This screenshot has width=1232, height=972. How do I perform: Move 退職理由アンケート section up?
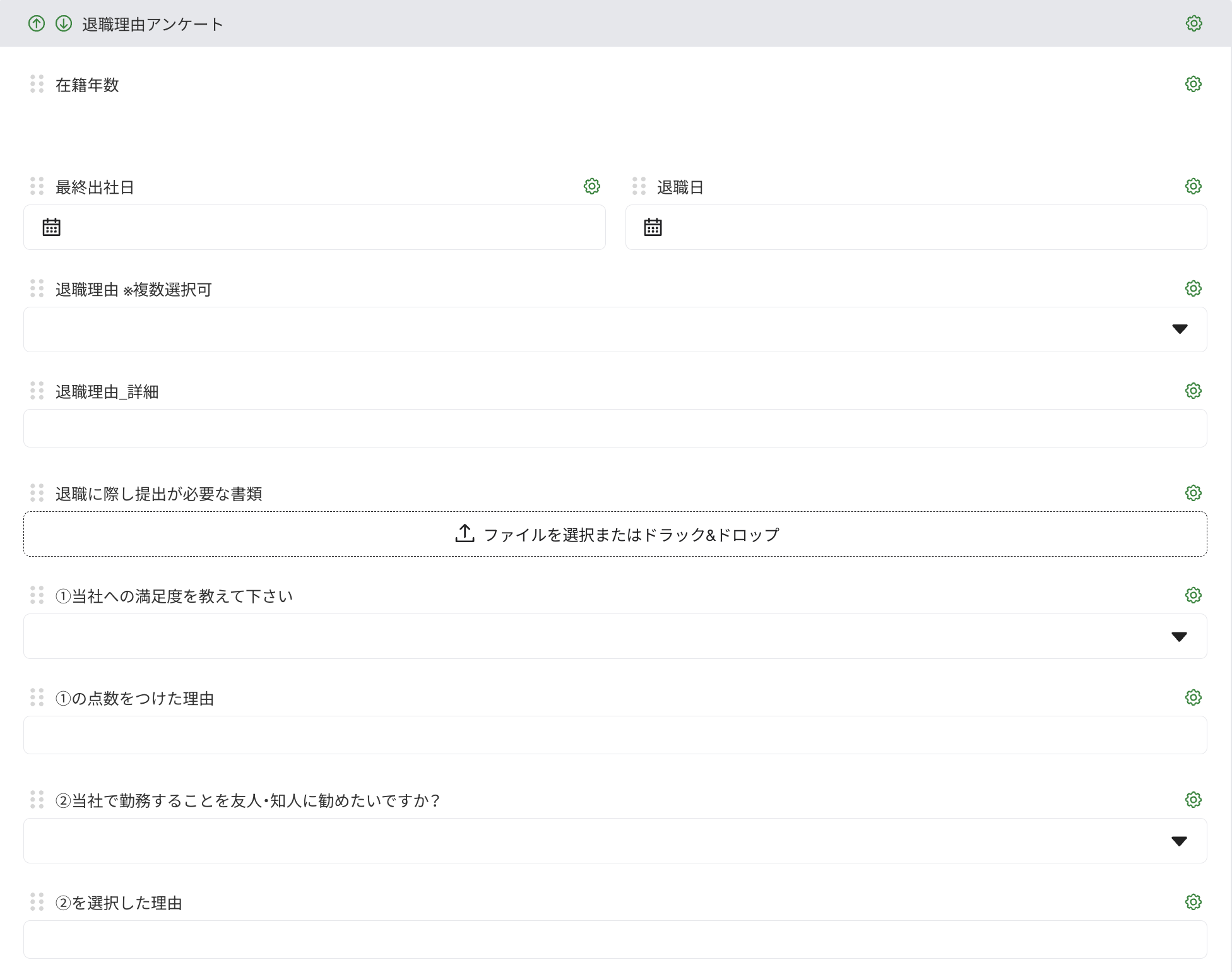tap(37, 24)
